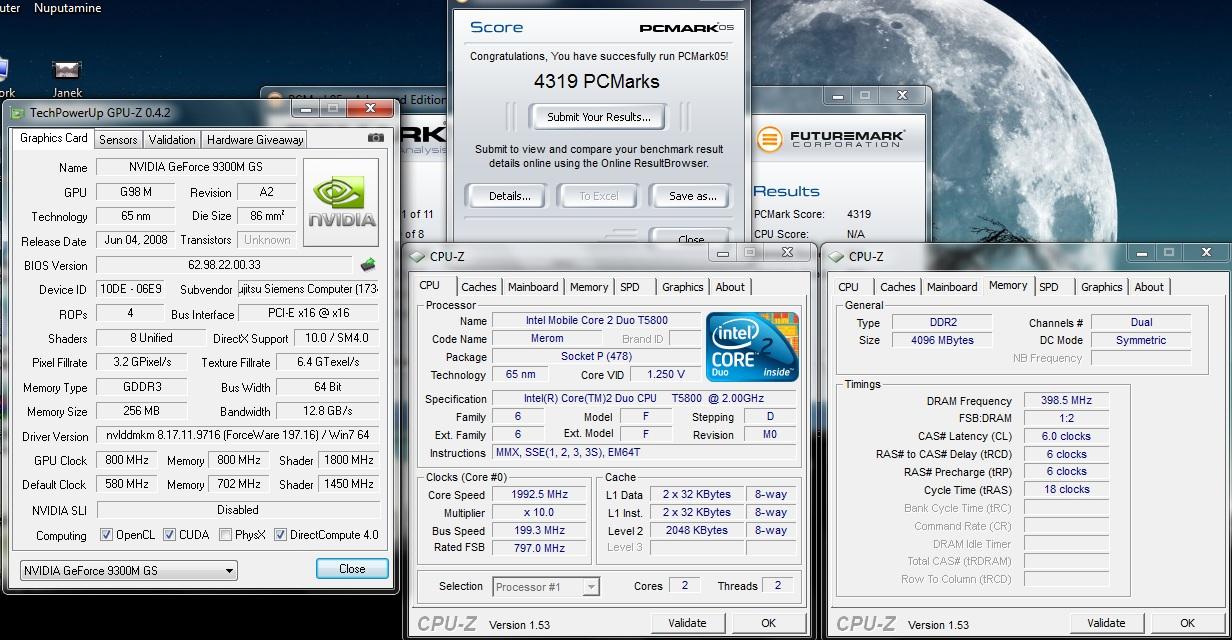Select the Graphics Card tab
The image size is (1232, 640).
pyautogui.click(x=54, y=138)
